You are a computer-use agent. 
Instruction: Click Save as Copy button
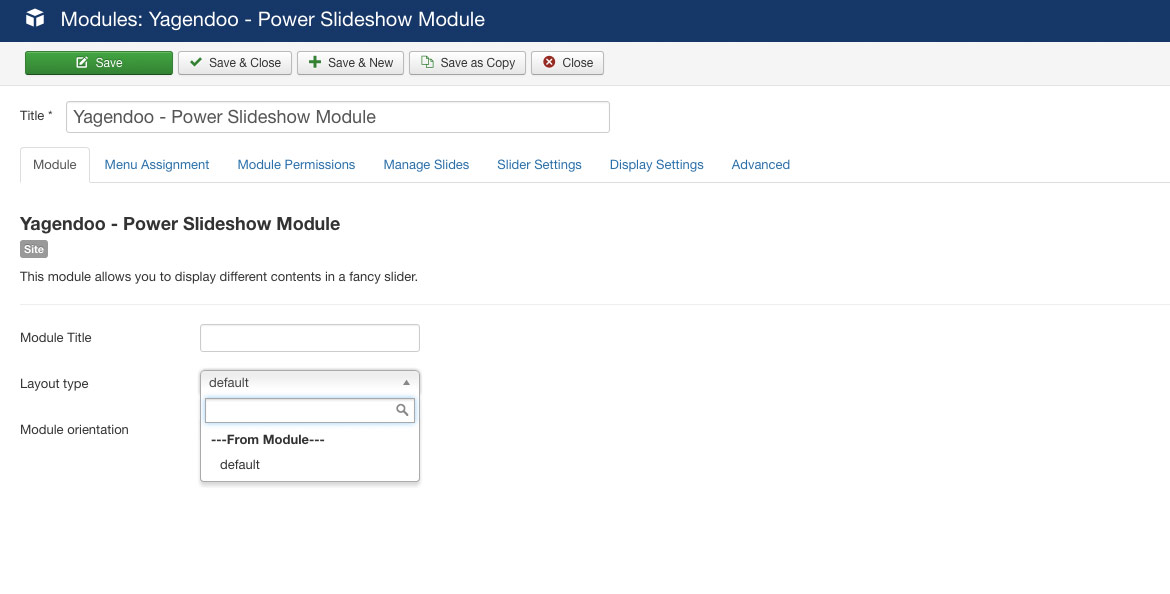[467, 63]
